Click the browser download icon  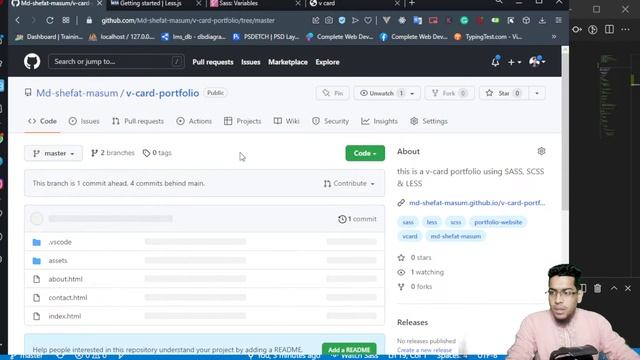point(542,20)
